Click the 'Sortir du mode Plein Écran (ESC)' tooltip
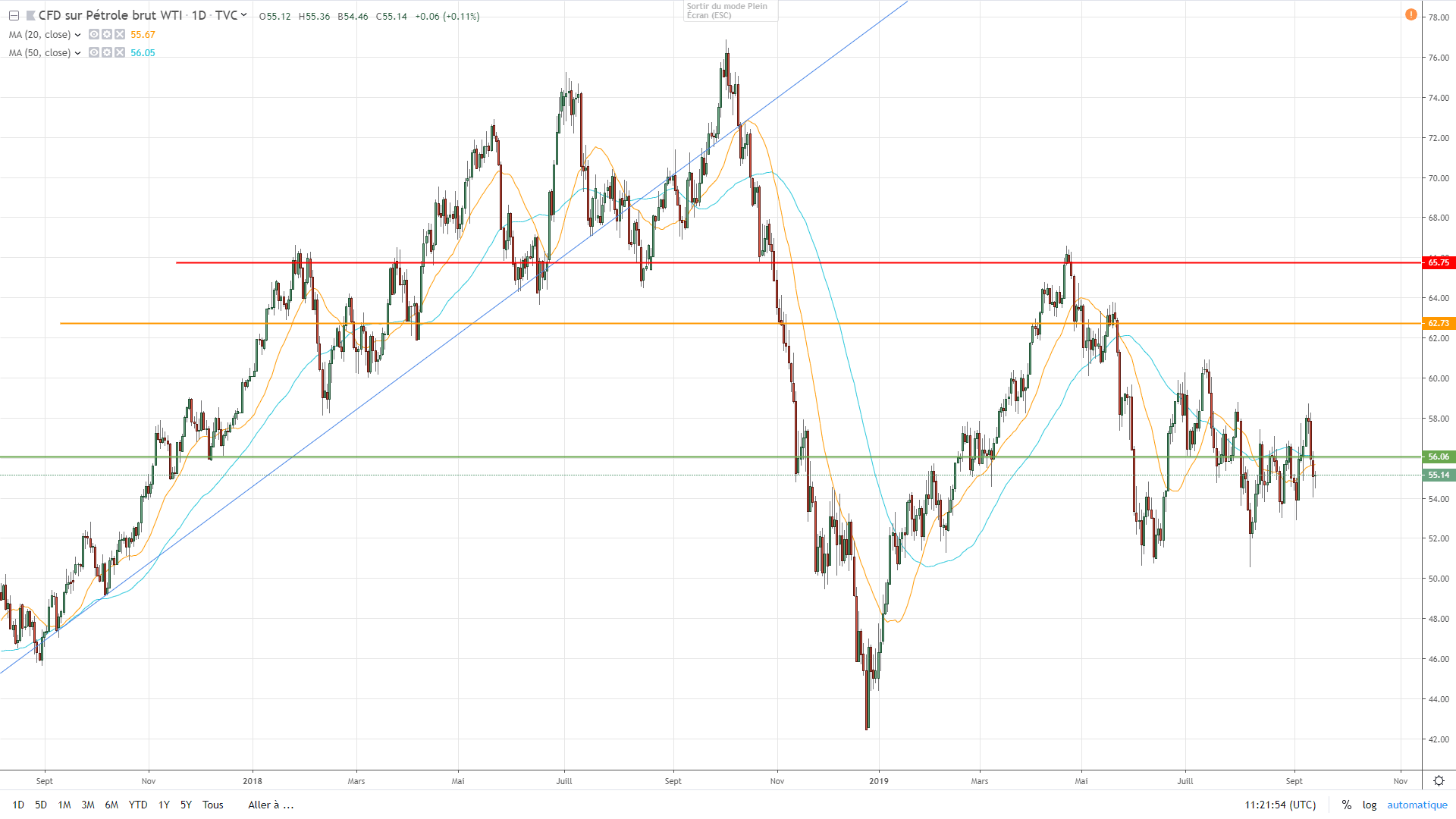 point(730,11)
